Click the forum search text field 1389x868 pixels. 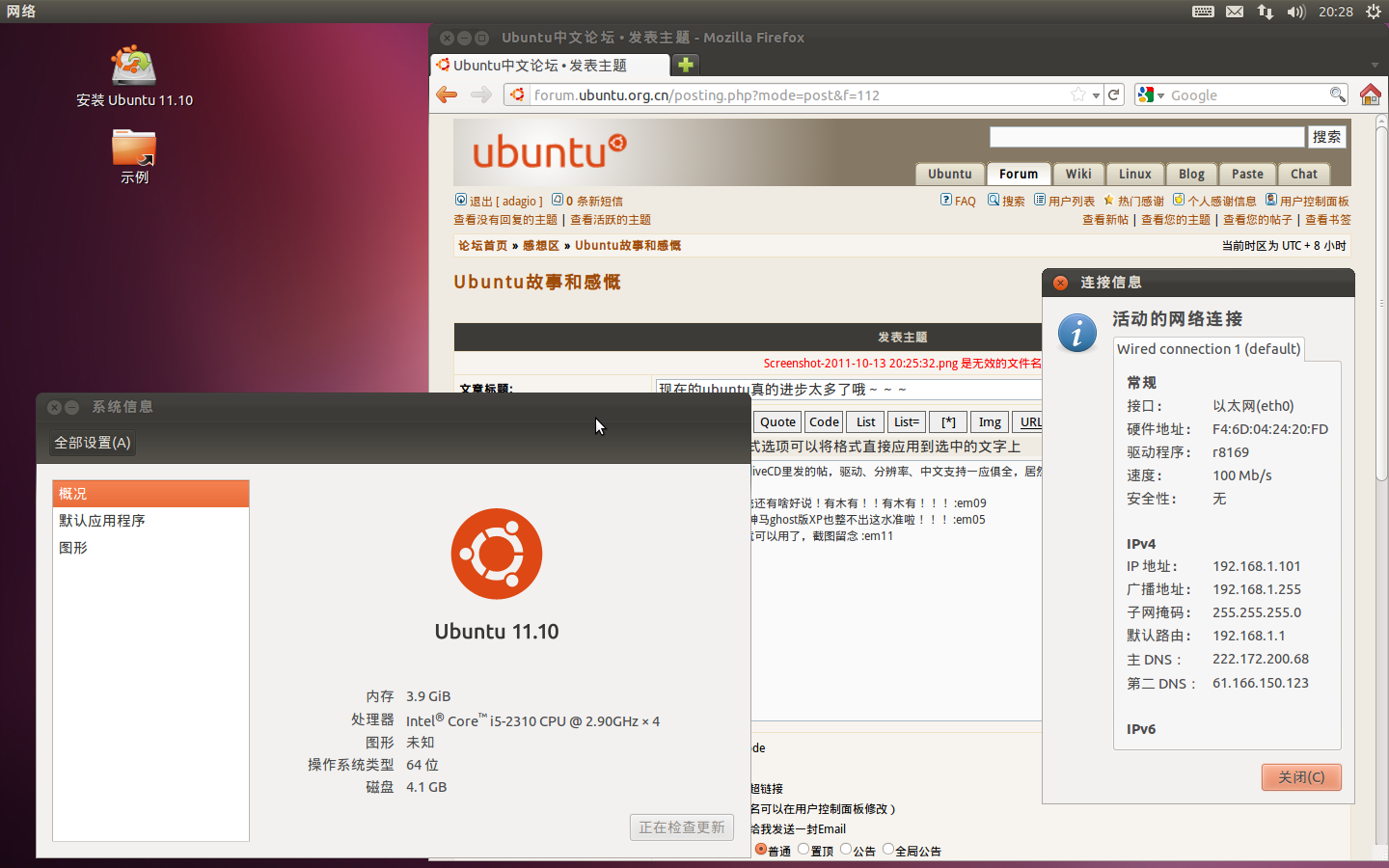[1147, 137]
